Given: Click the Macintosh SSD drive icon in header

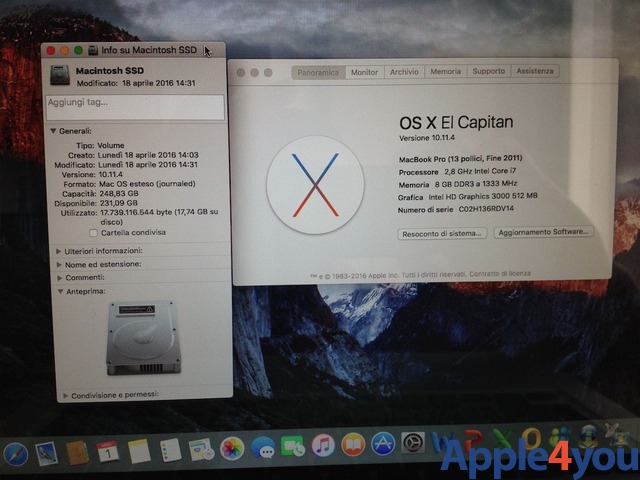Looking at the screenshot, I should click(60, 76).
